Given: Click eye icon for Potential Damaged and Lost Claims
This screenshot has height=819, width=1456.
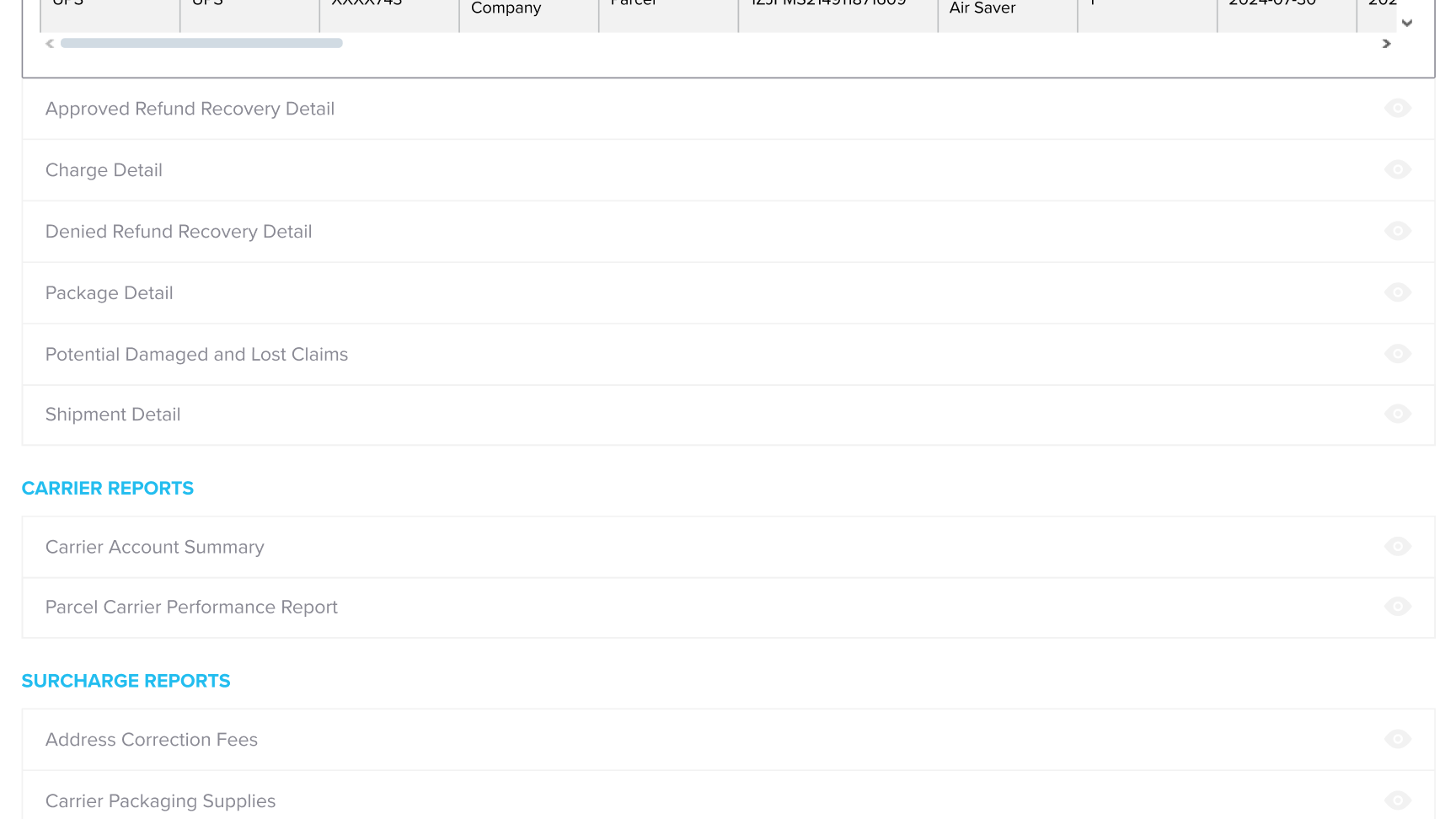Looking at the screenshot, I should pos(1398,354).
